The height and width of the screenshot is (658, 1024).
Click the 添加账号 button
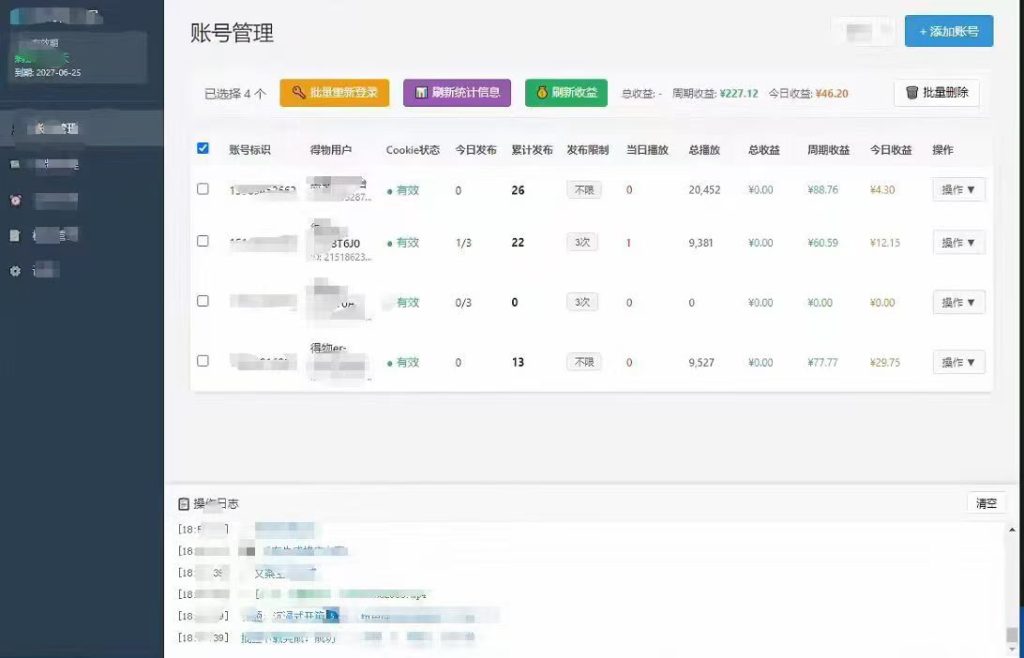click(x=949, y=31)
